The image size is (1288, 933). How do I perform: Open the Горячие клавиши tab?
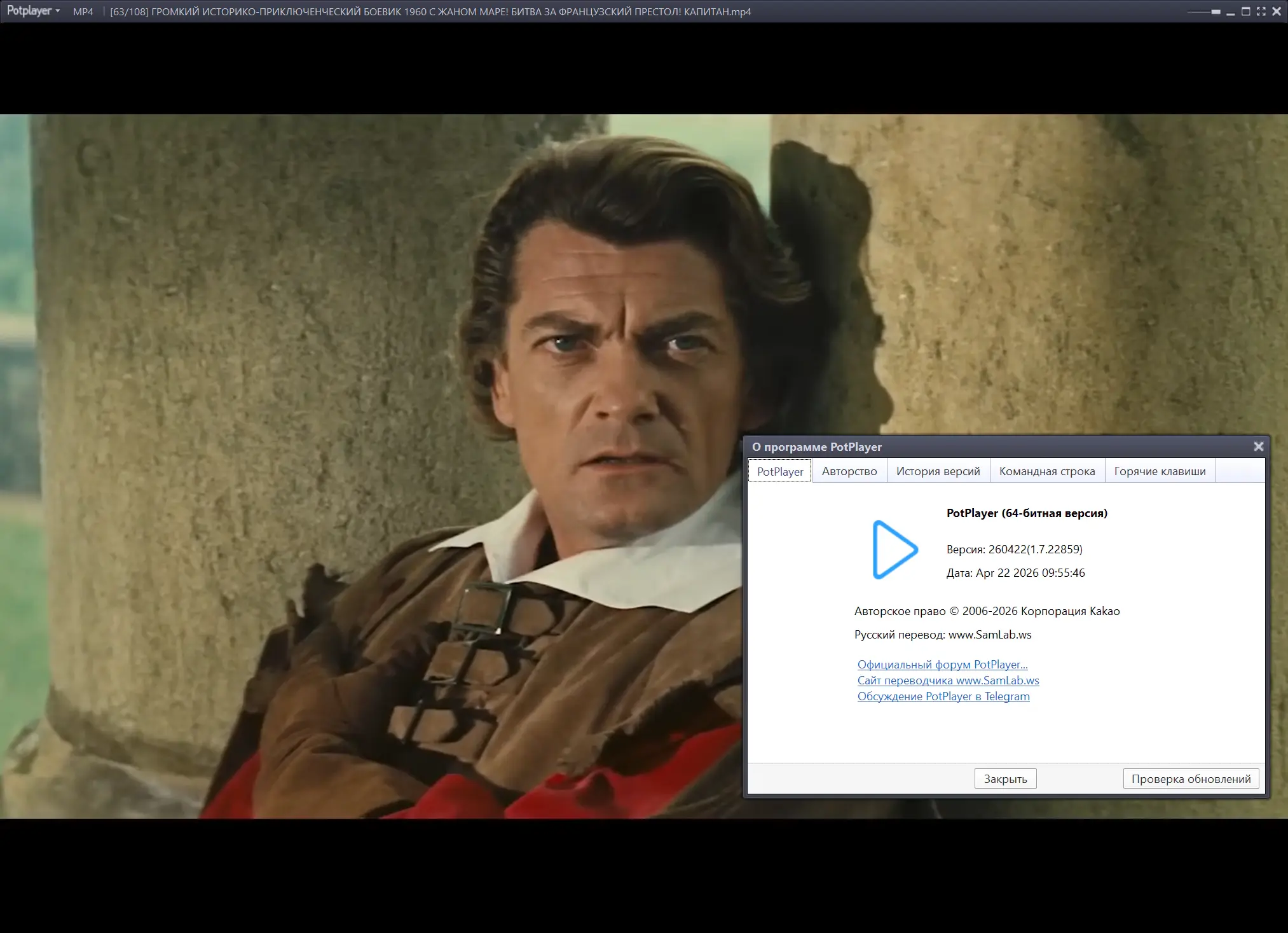1160,471
